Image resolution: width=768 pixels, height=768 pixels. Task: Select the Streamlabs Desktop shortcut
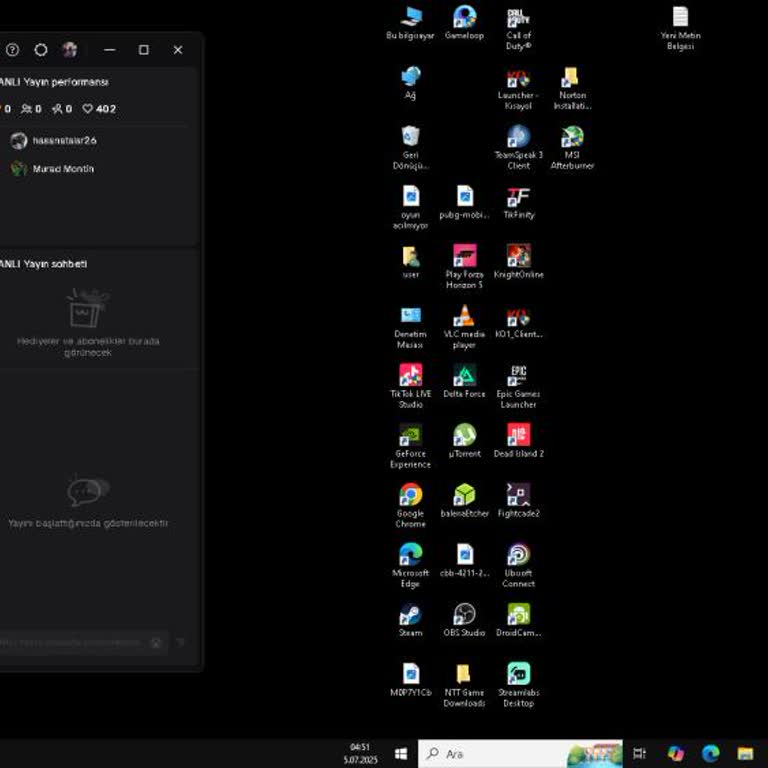coord(518,674)
